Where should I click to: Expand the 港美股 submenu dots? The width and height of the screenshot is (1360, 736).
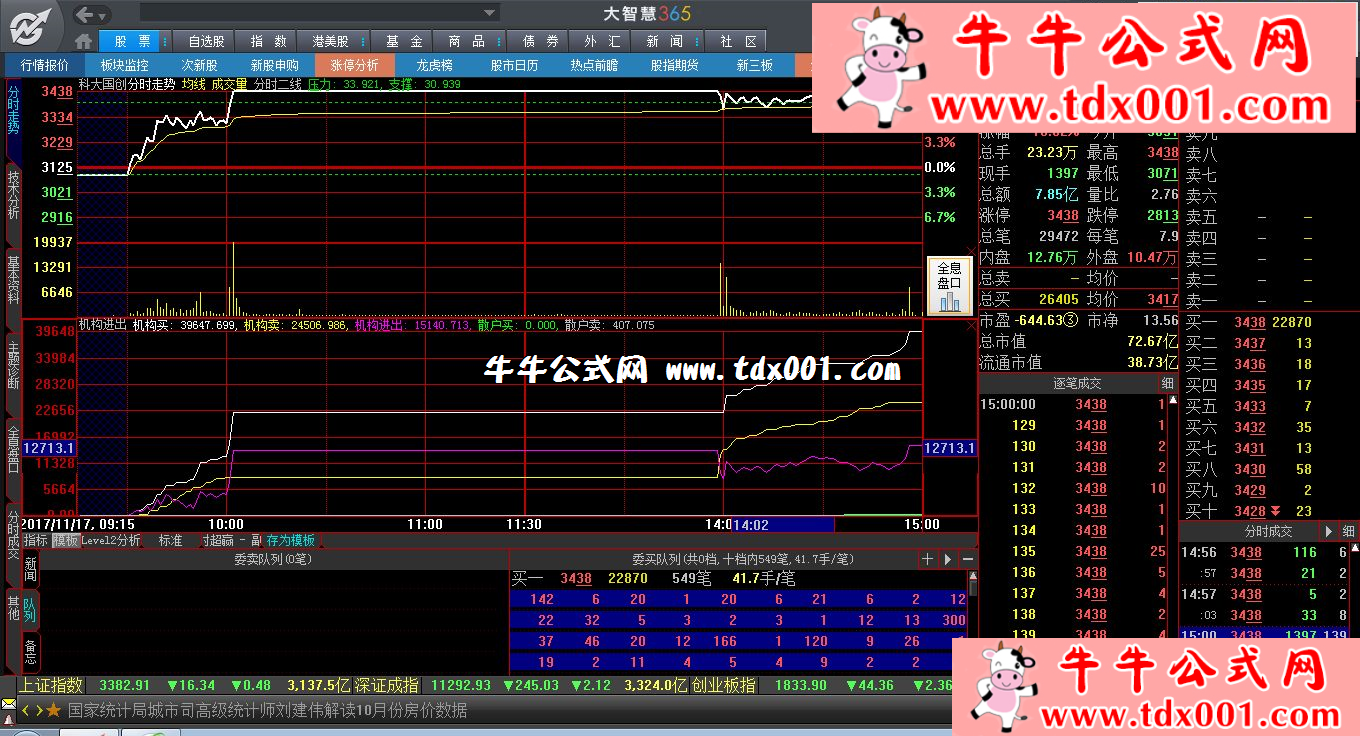363,41
